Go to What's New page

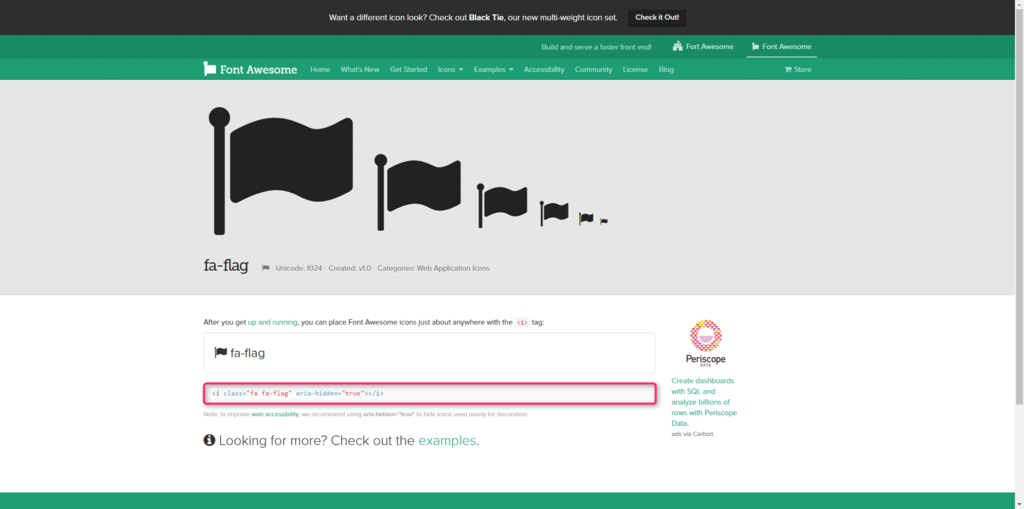pos(360,69)
